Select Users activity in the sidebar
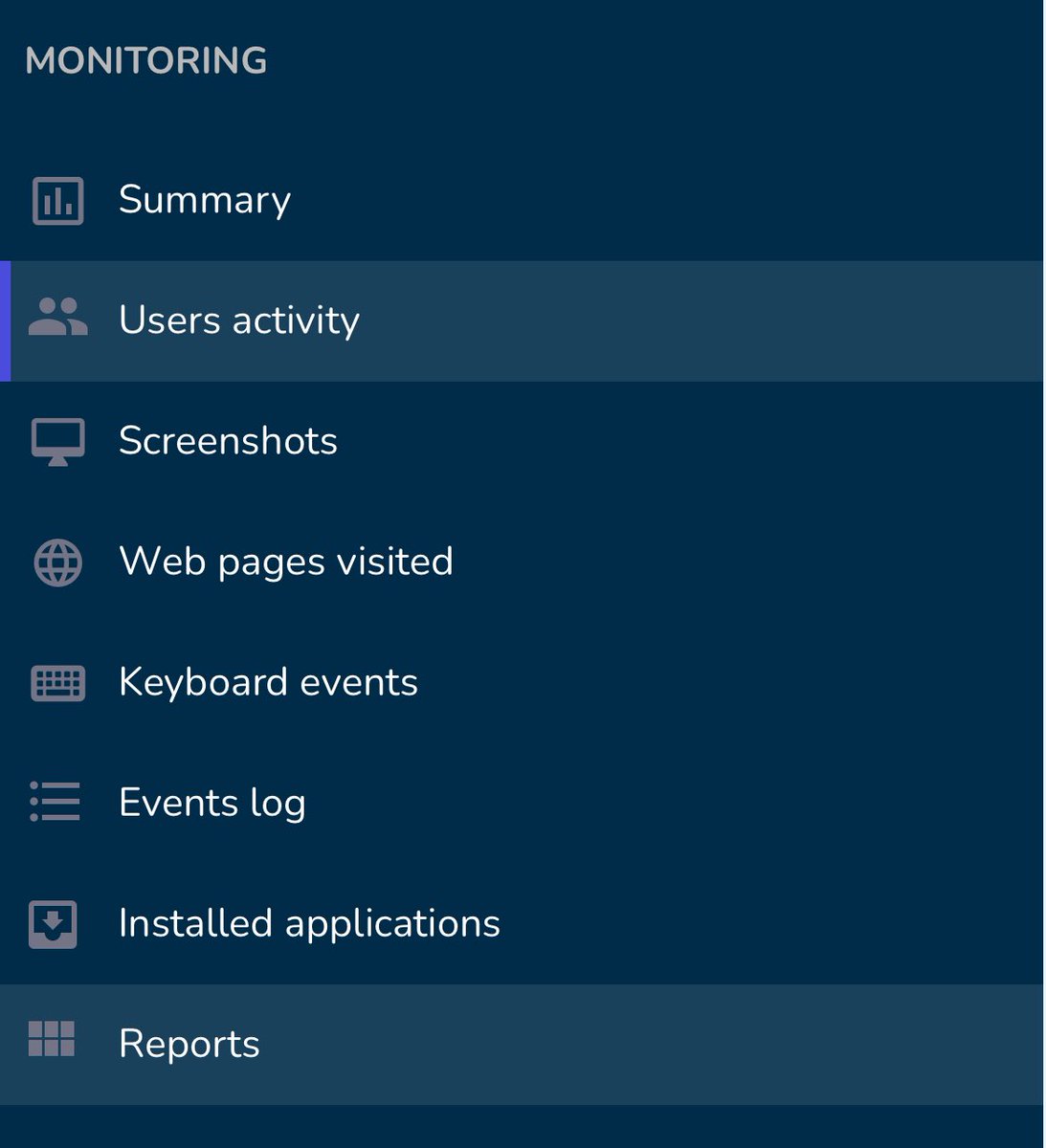This screenshot has width=1046, height=1148. pos(522,320)
